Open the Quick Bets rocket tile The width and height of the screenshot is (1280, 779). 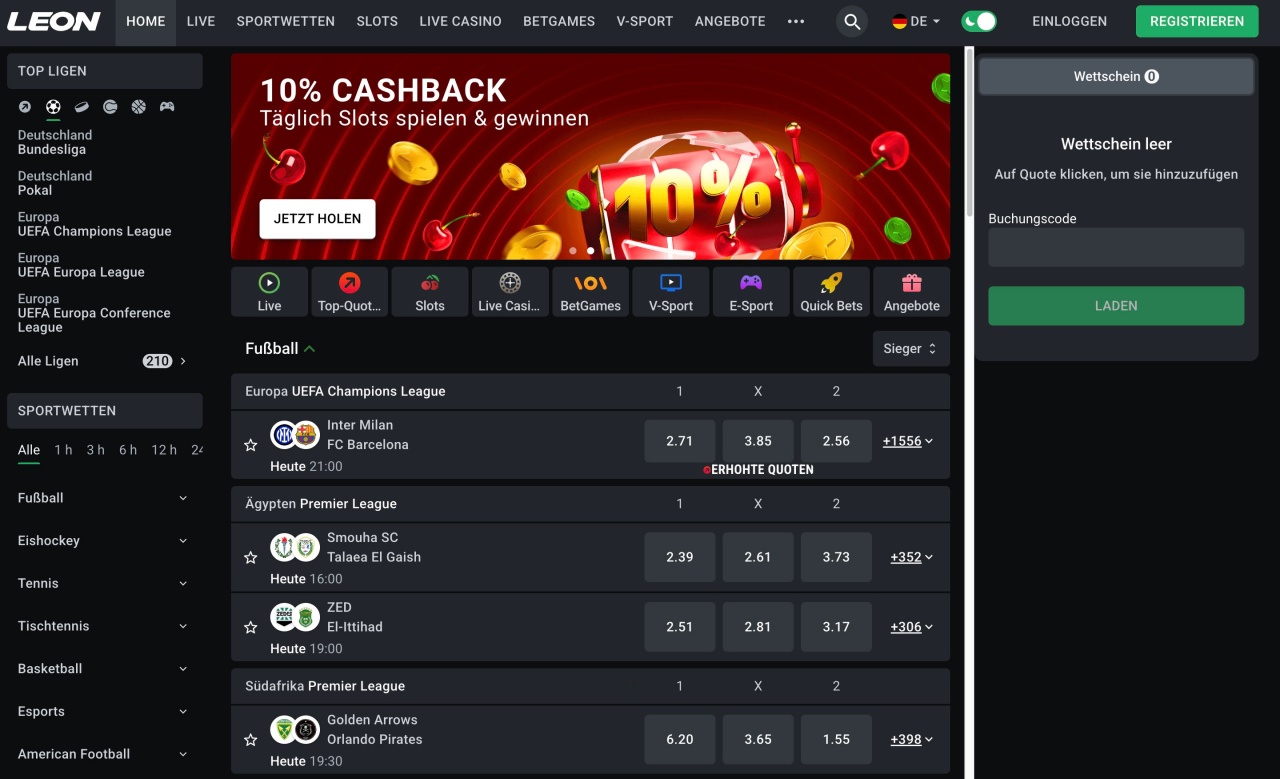coord(831,292)
